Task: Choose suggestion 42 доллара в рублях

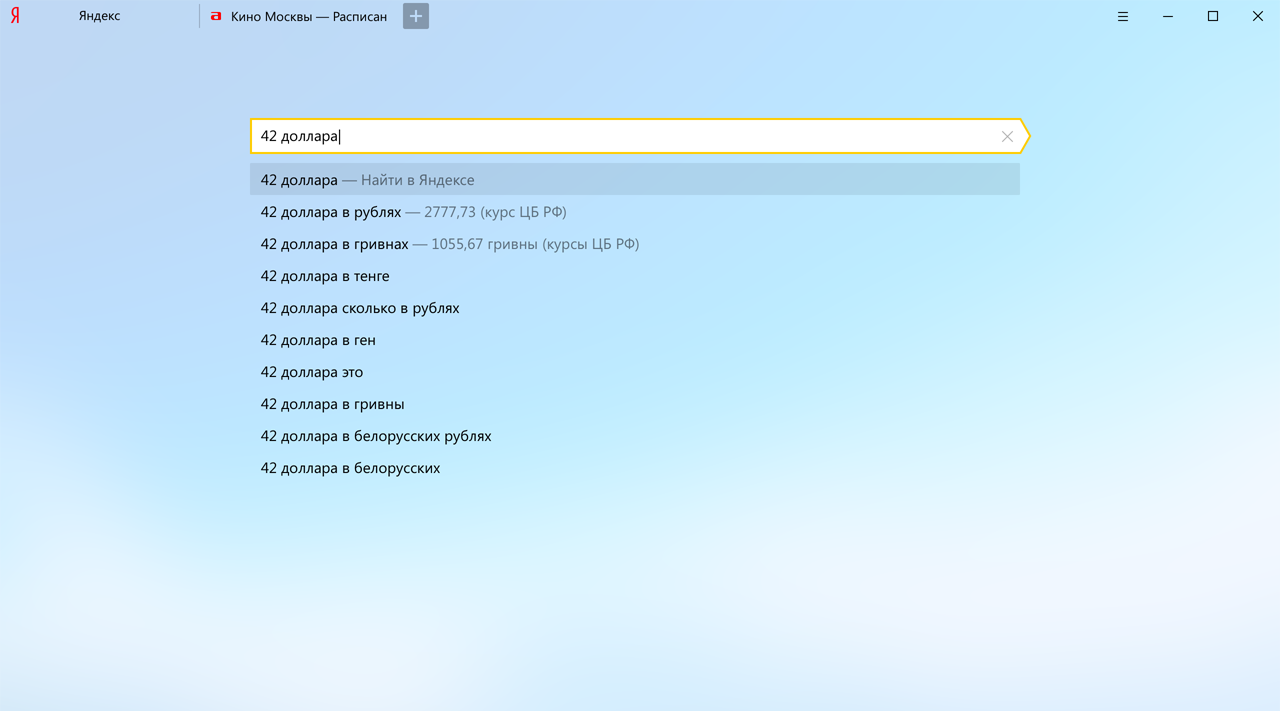Action: tap(635, 212)
